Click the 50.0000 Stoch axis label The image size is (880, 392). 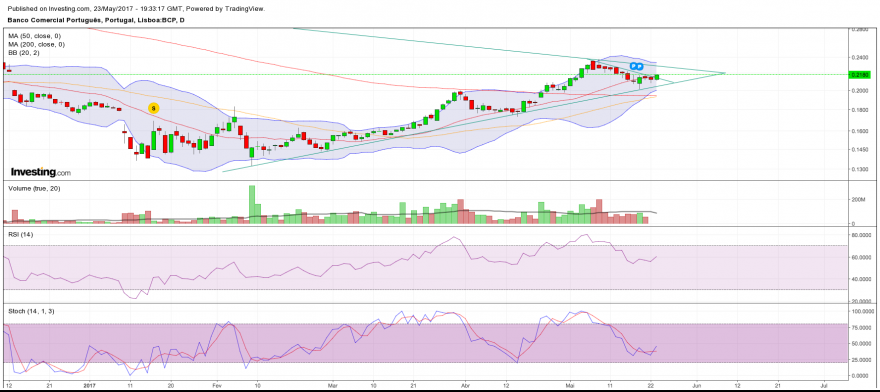point(860,343)
